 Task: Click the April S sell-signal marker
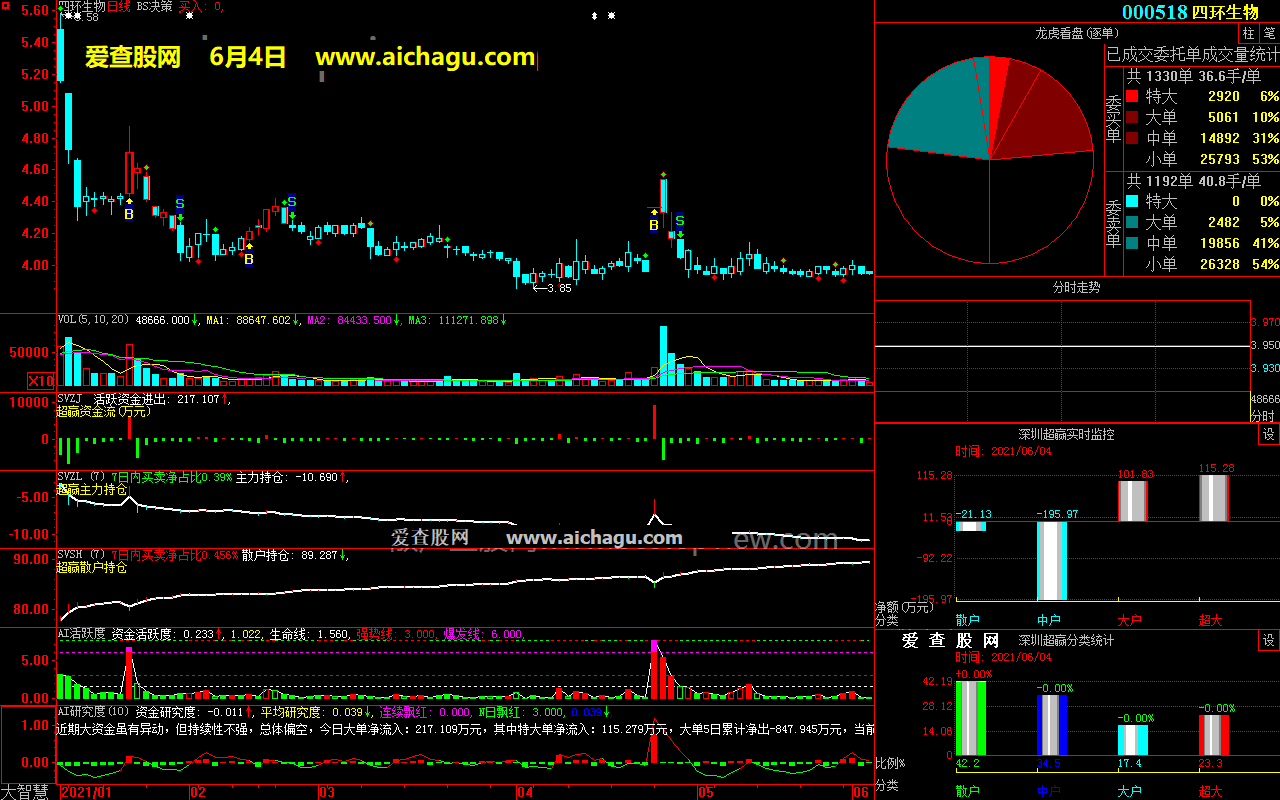(679, 220)
